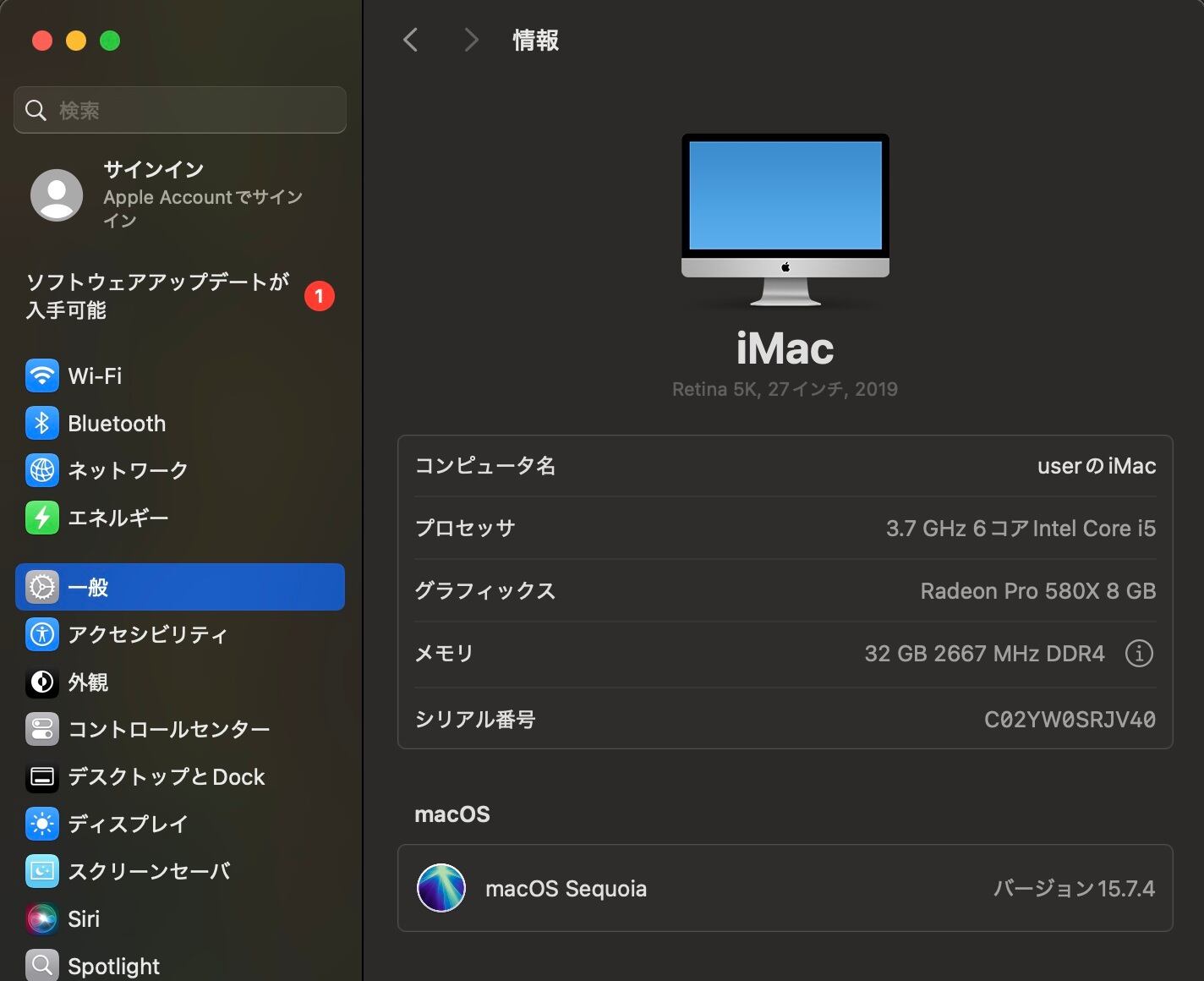Select 外観 in the sidebar
This screenshot has height=981, width=1204.
180,682
